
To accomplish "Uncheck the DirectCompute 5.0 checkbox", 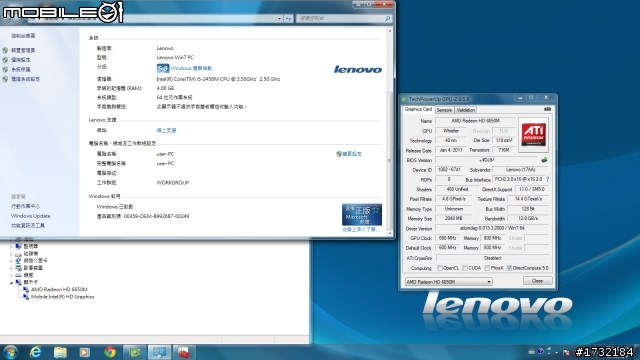I will [x=509, y=268].
